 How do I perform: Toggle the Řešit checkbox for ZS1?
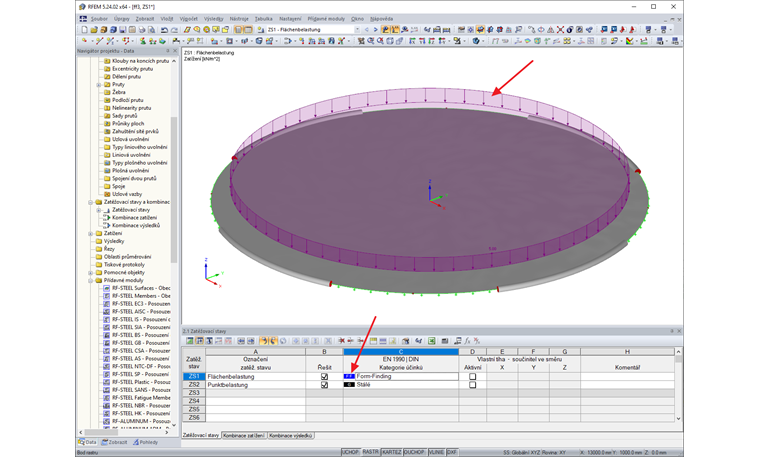[x=324, y=377]
